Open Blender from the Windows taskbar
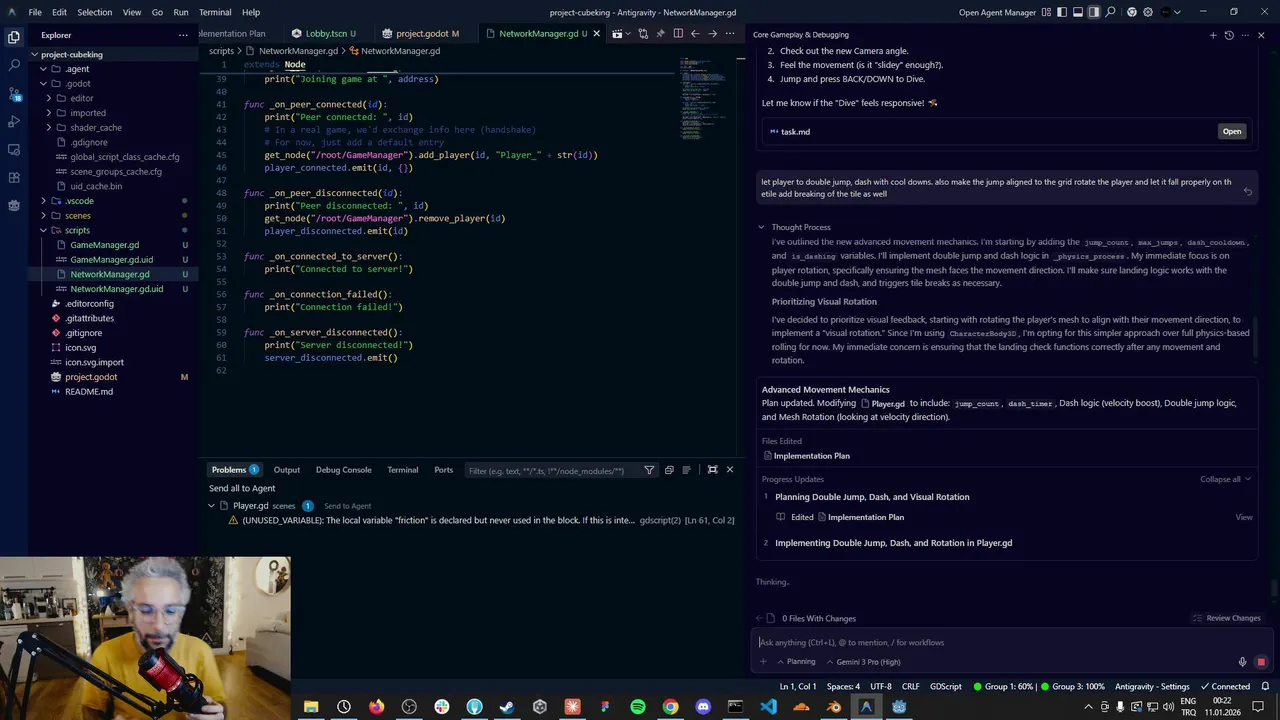Screen dimensions: 1280x720 coord(833,707)
